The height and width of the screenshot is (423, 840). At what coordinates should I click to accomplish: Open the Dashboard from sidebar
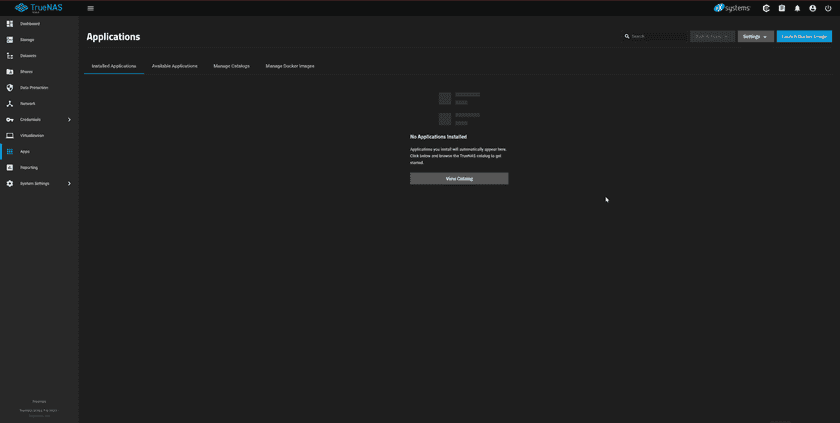coord(29,23)
